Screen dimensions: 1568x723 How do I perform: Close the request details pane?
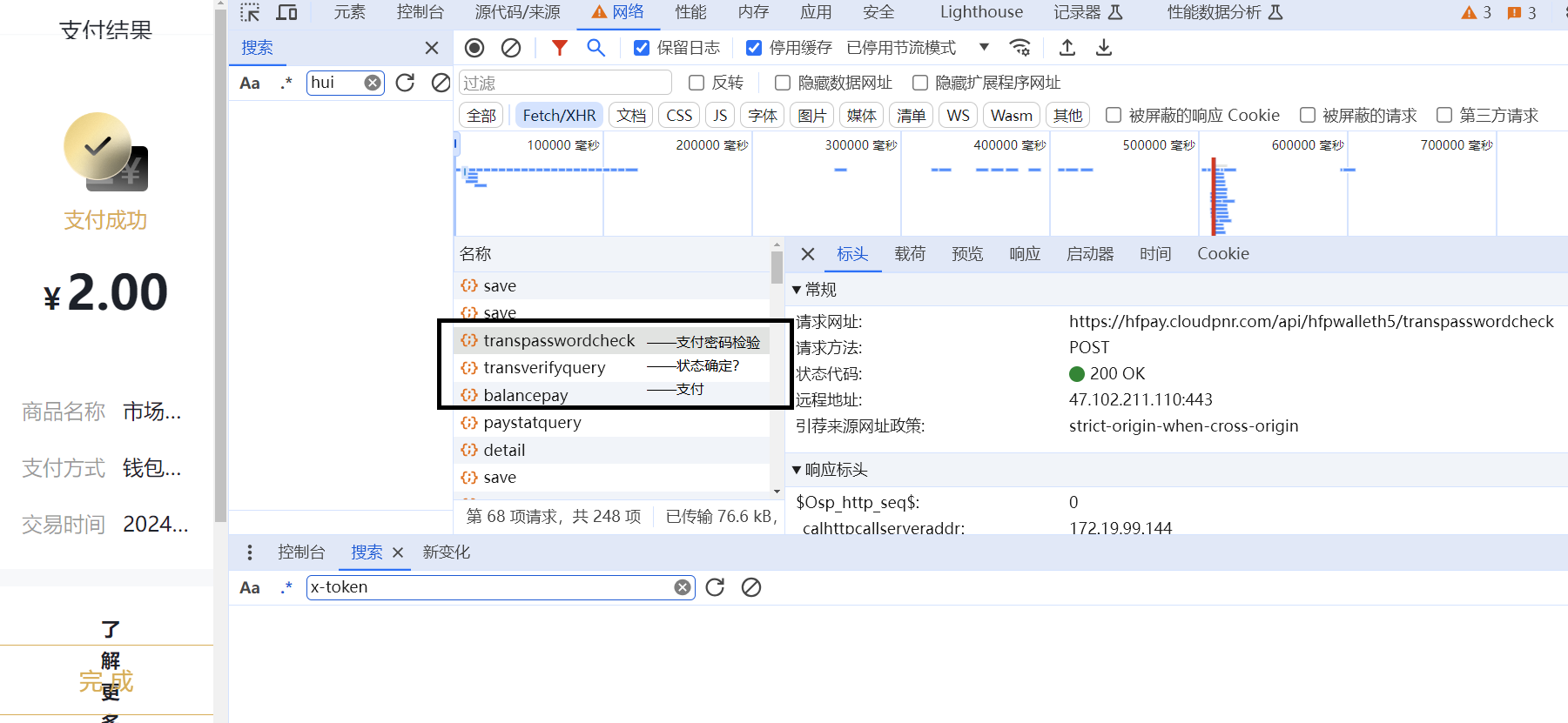pyautogui.click(x=808, y=254)
